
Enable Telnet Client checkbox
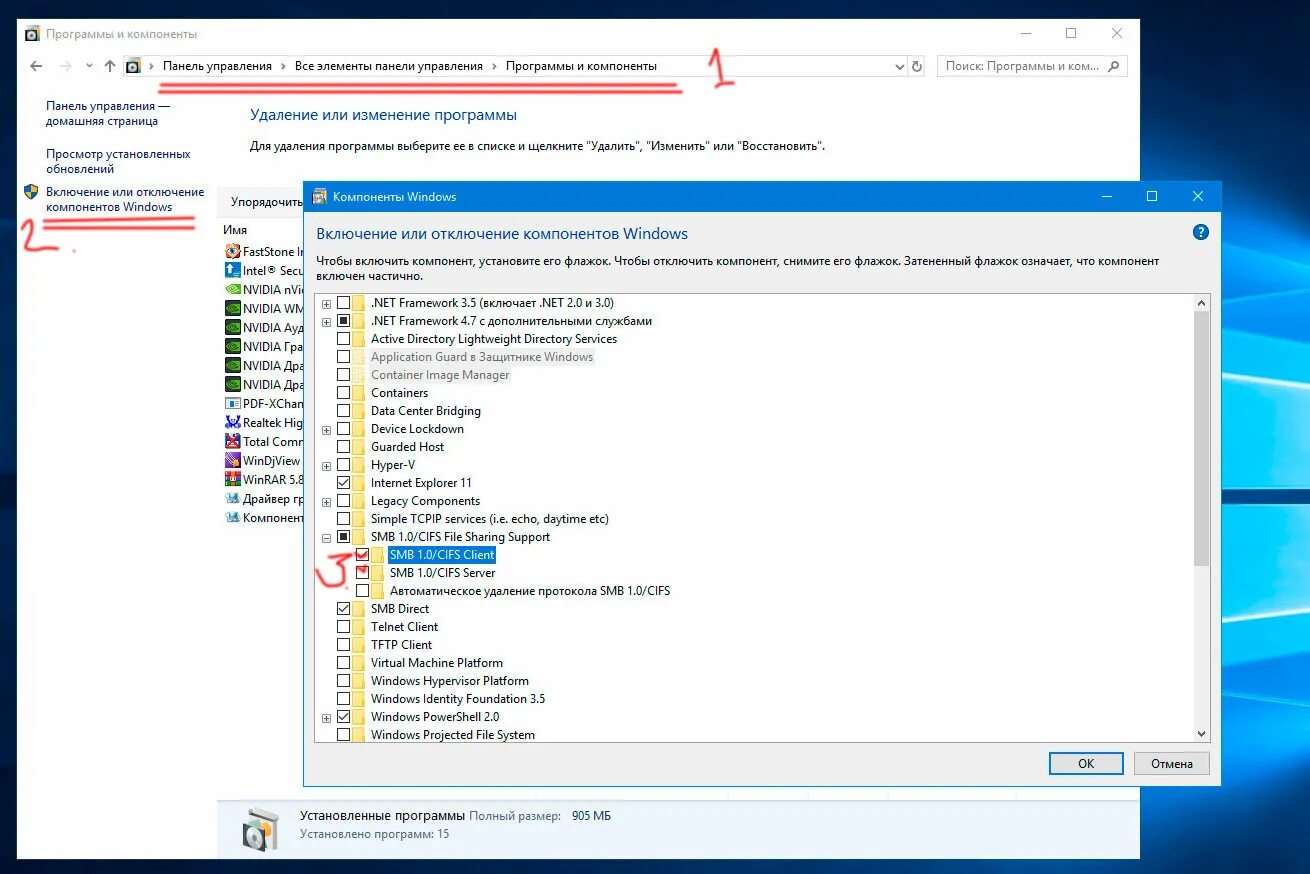pyautogui.click(x=344, y=627)
